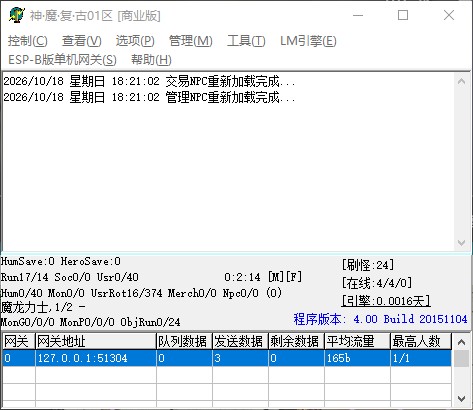Screen dimensions: 473x410
Task: Open the 管理(M) menu
Action: [190, 41]
